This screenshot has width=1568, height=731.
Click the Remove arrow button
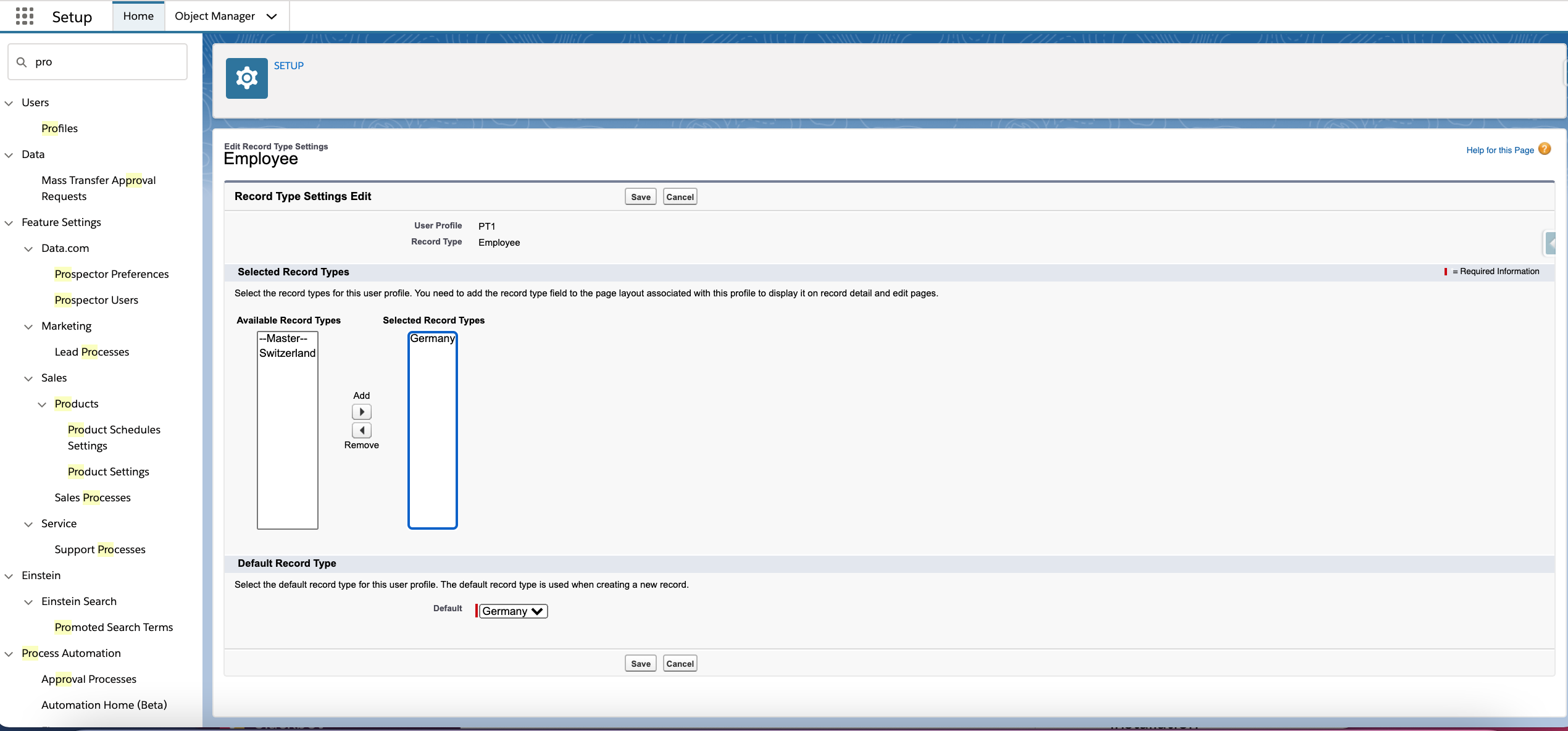click(x=361, y=430)
